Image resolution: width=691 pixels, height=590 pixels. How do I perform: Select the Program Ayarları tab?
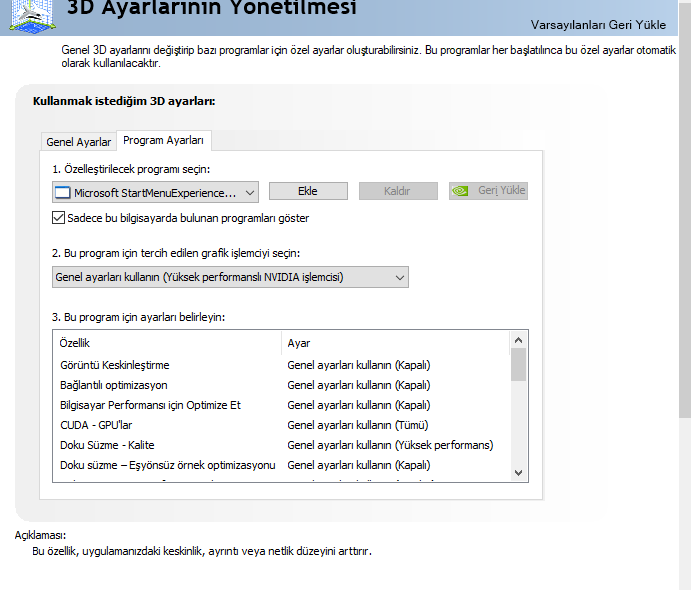pos(163,141)
